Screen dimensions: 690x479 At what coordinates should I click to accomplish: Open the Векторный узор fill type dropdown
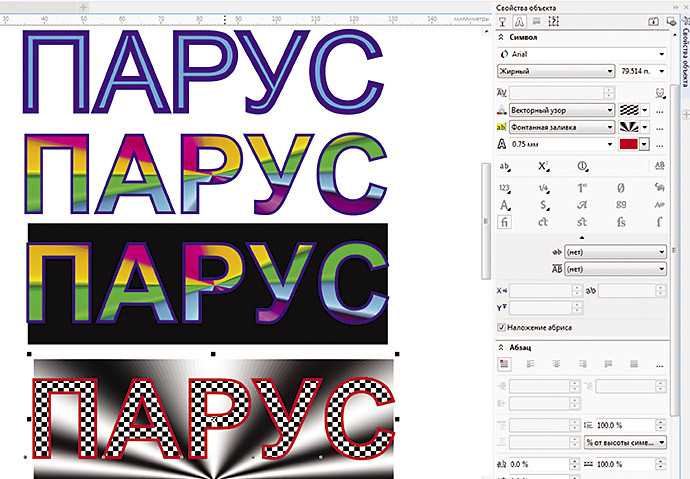point(562,110)
